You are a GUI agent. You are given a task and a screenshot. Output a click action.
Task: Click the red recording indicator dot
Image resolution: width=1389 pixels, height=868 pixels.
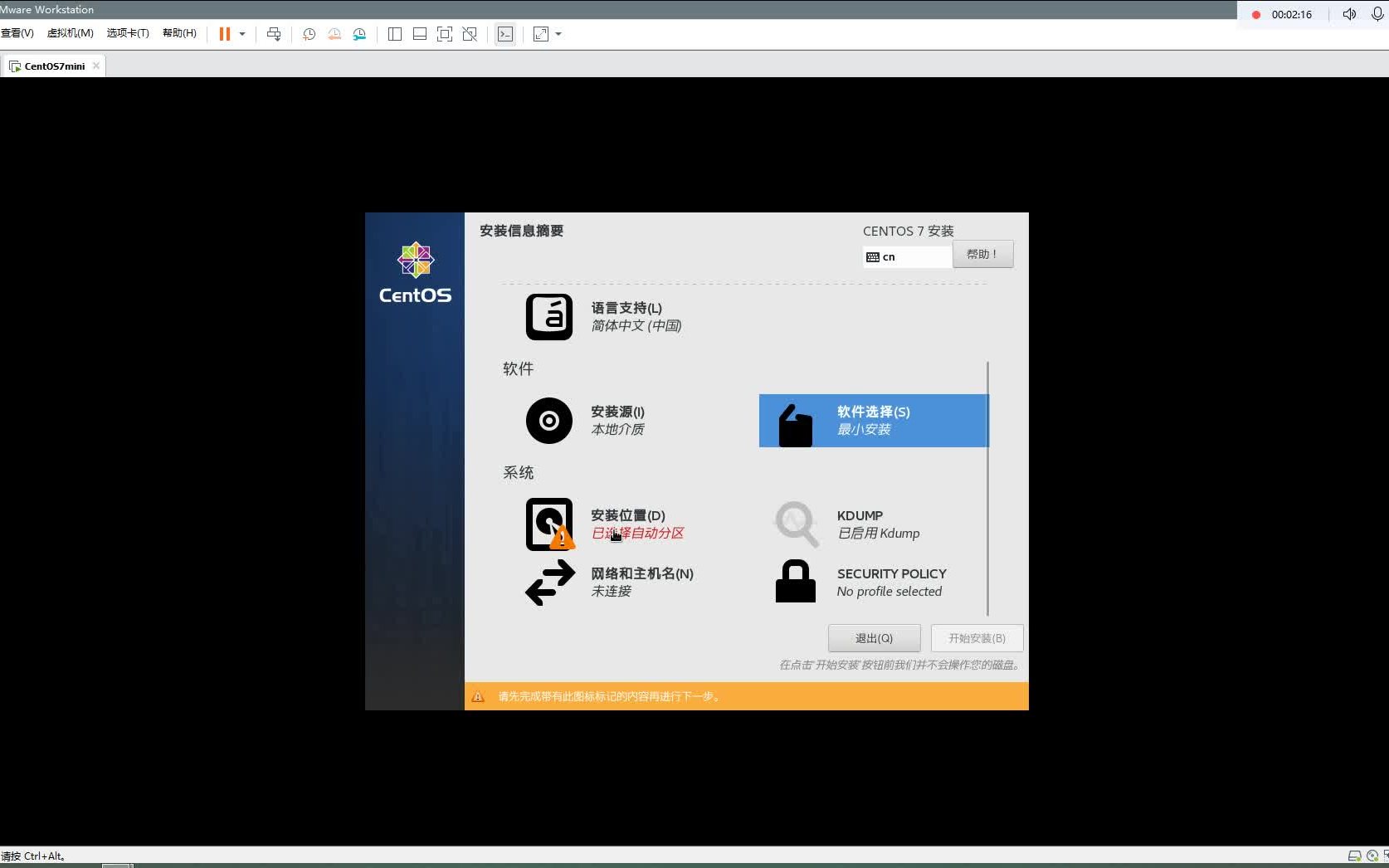click(1256, 15)
